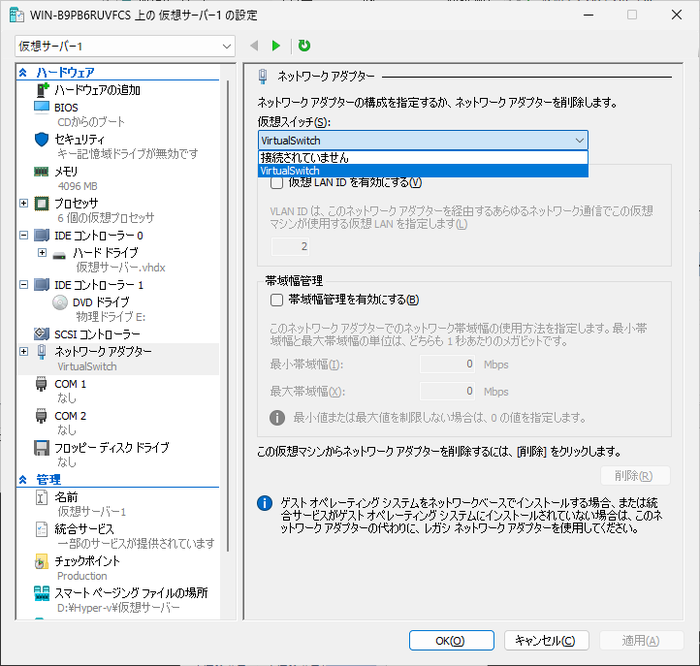Click the green start virtual machine icon

tap(276, 46)
